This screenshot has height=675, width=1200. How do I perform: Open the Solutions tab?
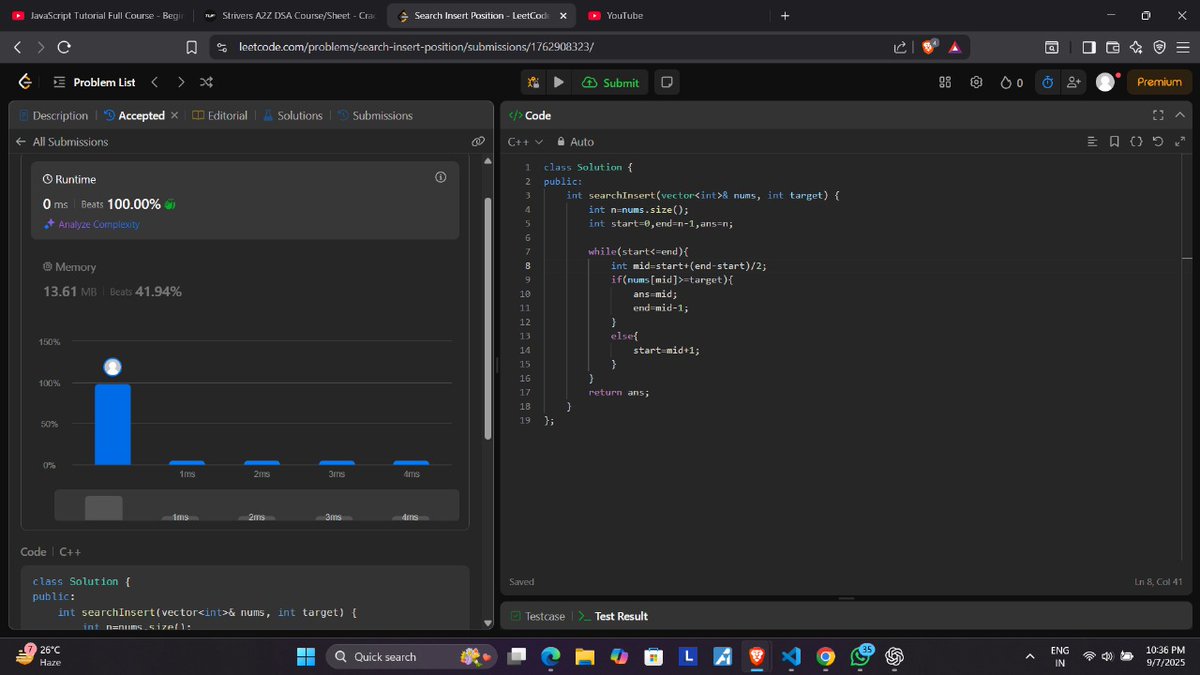tap(298, 115)
